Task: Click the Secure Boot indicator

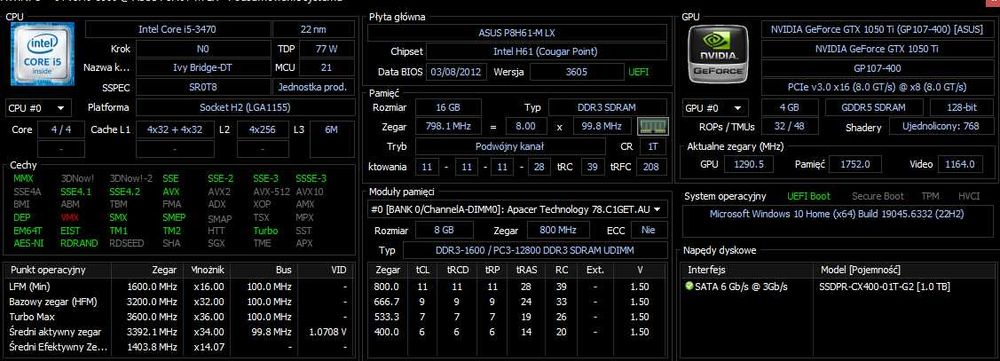Action: point(878,196)
